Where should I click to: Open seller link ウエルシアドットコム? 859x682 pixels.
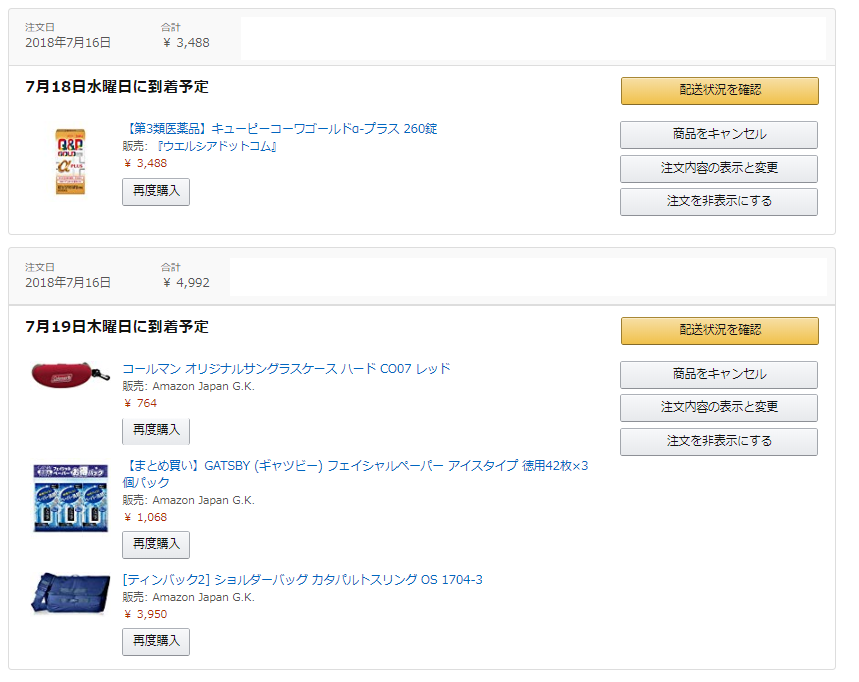coord(217,146)
